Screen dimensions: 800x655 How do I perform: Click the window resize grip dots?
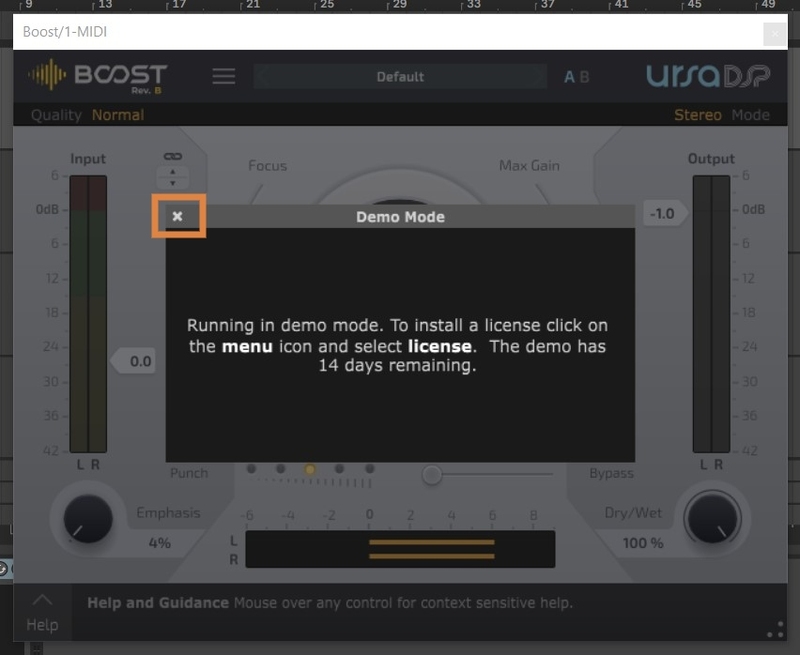776,629
